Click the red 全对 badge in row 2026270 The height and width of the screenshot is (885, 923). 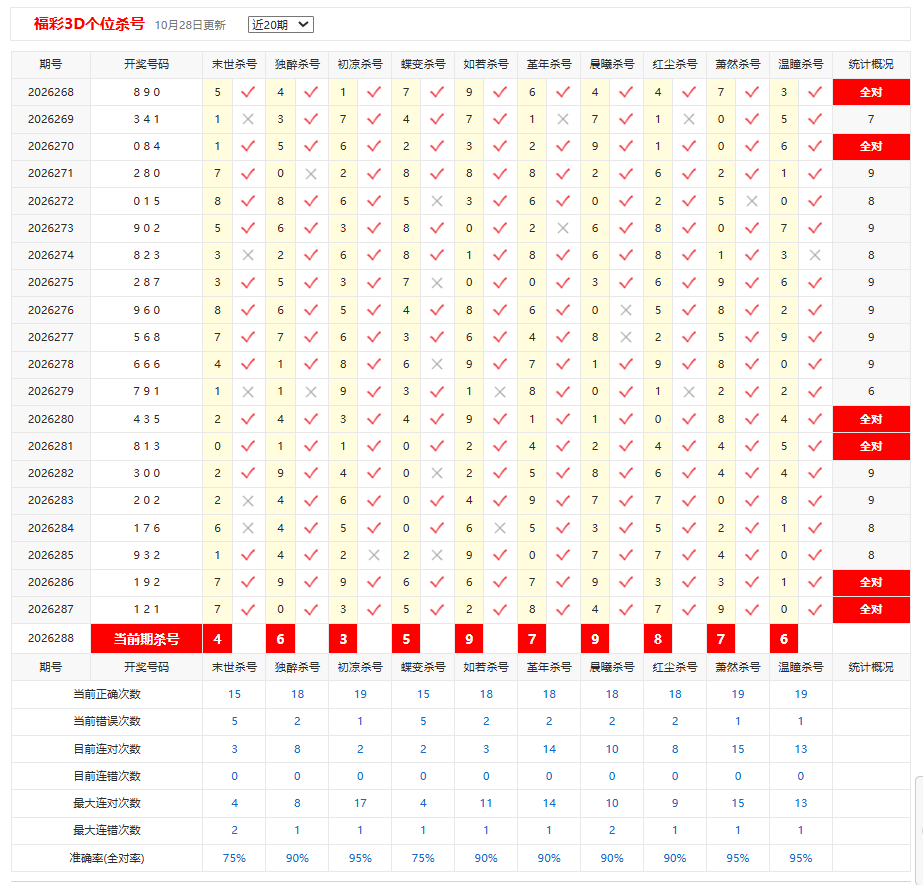coord(871,146)
